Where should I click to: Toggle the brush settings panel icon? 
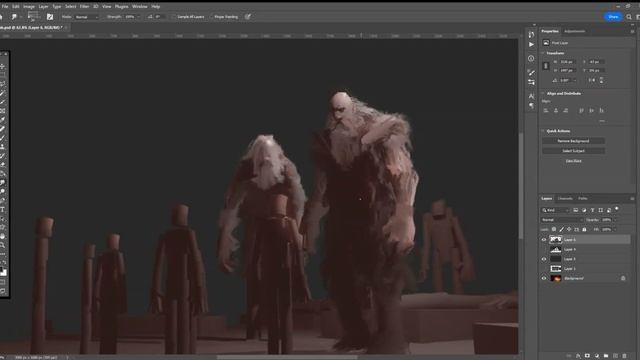click(50, 17)
